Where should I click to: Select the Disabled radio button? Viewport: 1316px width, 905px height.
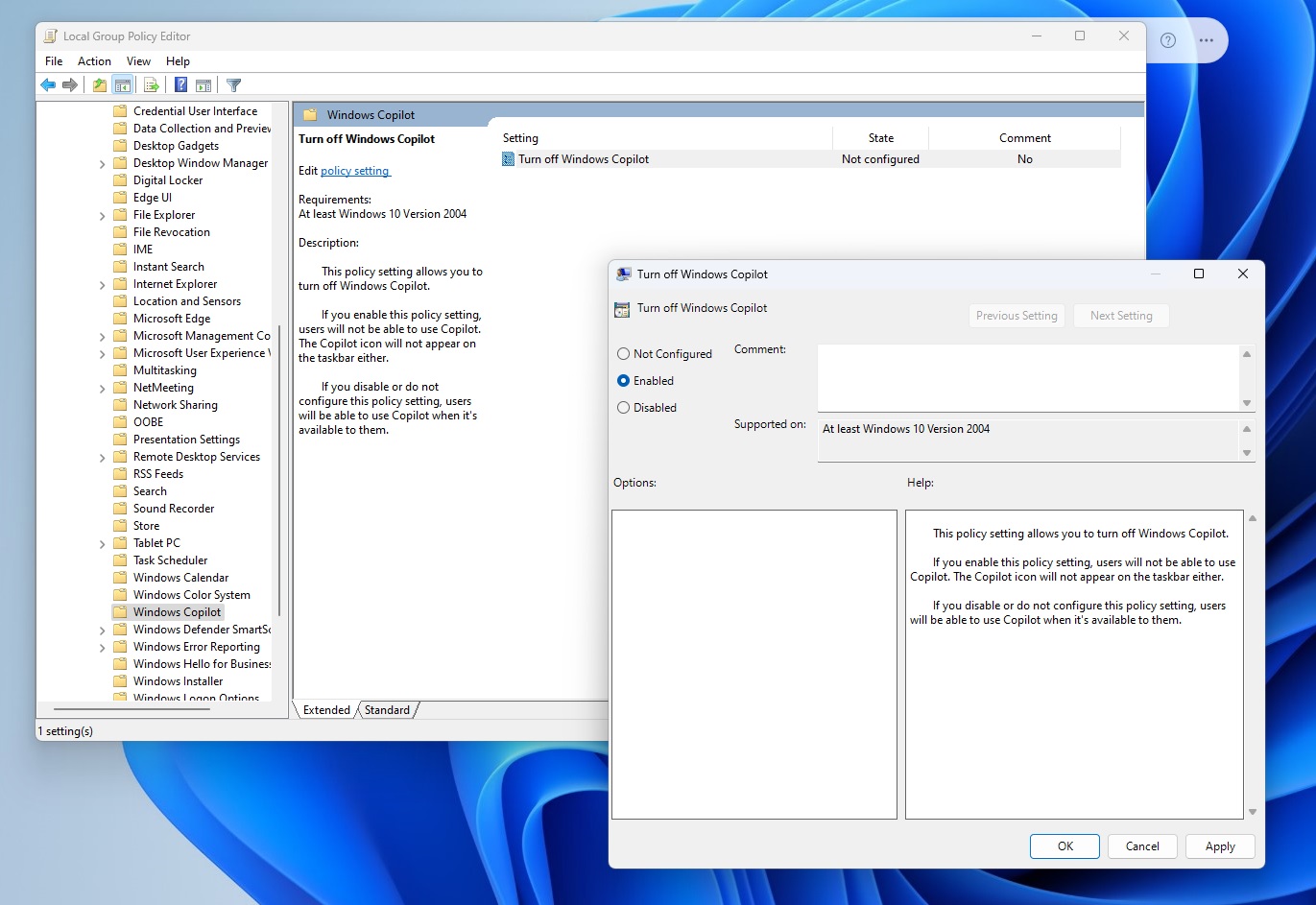coord(624,407)
